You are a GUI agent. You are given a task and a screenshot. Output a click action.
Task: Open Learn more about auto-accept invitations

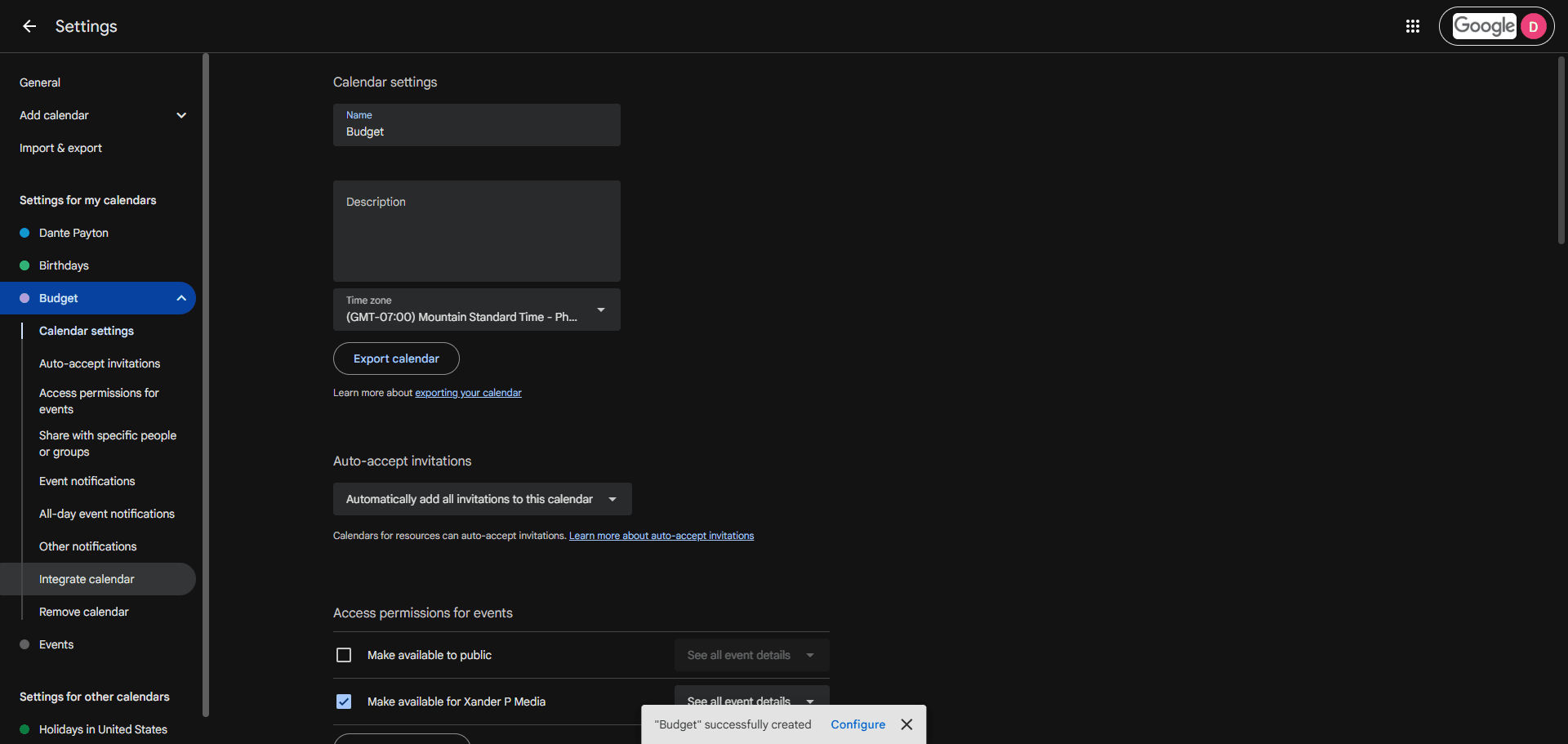pyautogui.click(x=661, y=536)
